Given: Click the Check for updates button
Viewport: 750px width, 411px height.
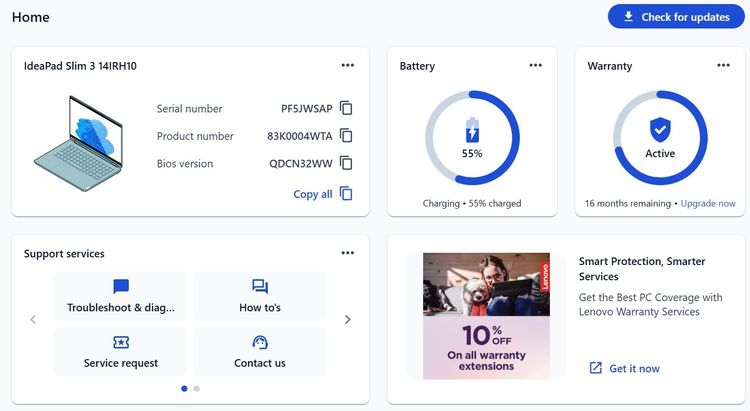Looking at the screenshot, I should click(676, 17).
